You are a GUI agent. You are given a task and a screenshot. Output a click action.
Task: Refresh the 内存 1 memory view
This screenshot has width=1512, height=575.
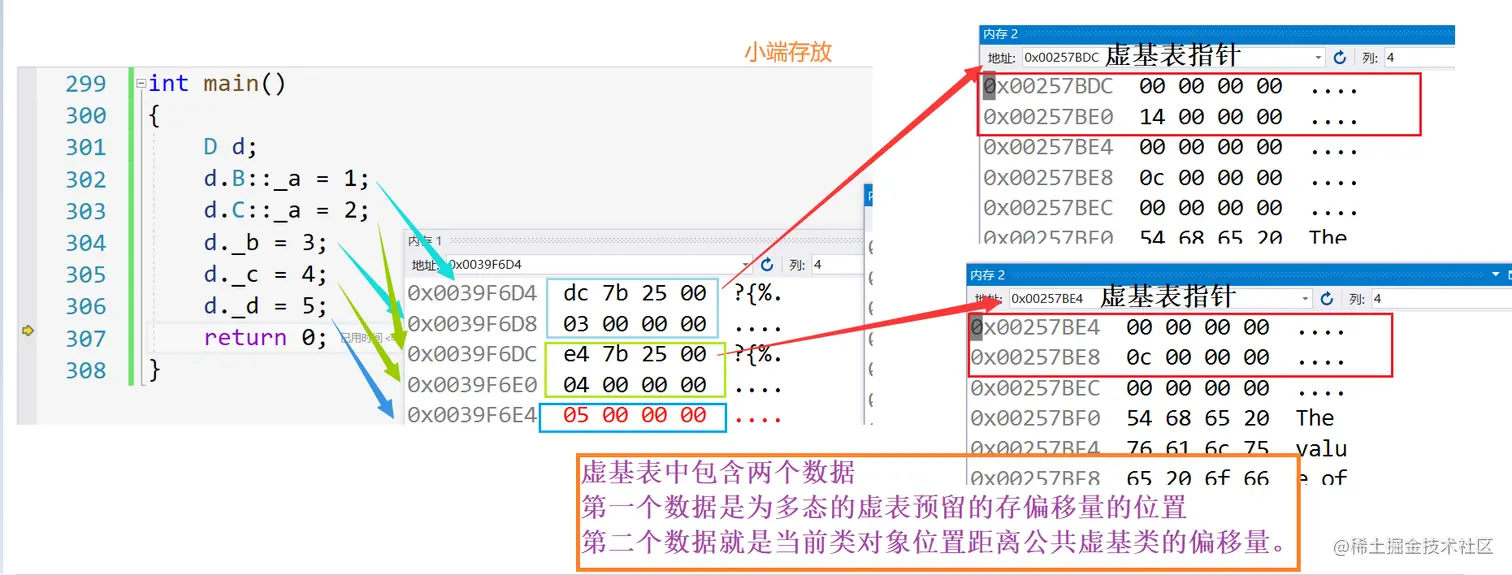(767, 265)
